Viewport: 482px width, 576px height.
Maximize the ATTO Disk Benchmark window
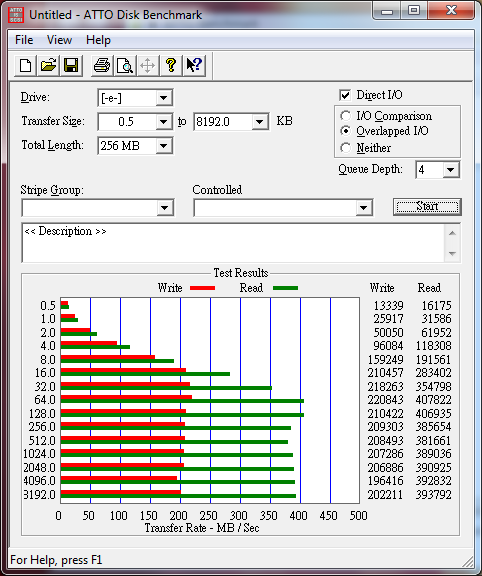click(414, 11)
